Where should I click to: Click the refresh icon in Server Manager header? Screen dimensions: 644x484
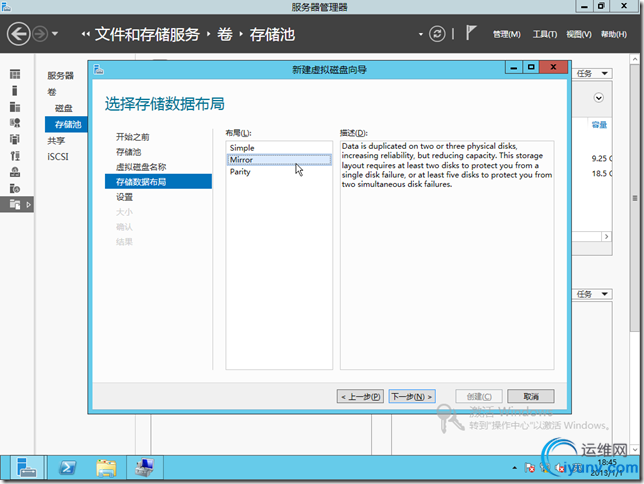[x=437, y=34]
